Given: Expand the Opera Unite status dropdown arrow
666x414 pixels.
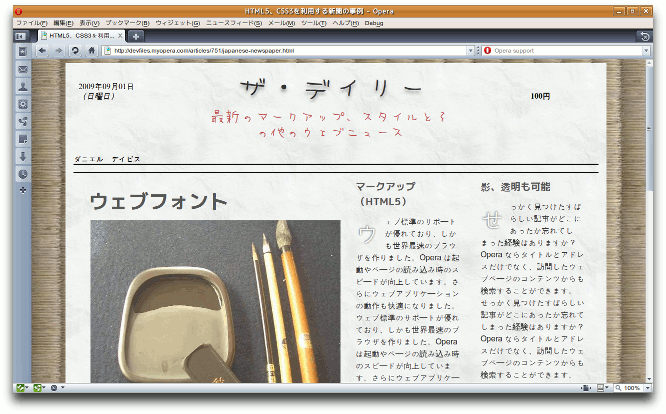Looking at the screenshot, I should tap(43, 387).
